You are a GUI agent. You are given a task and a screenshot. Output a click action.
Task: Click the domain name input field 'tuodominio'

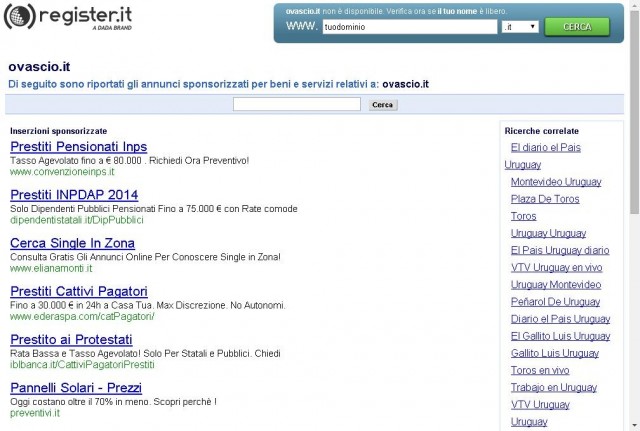(410, 27)
